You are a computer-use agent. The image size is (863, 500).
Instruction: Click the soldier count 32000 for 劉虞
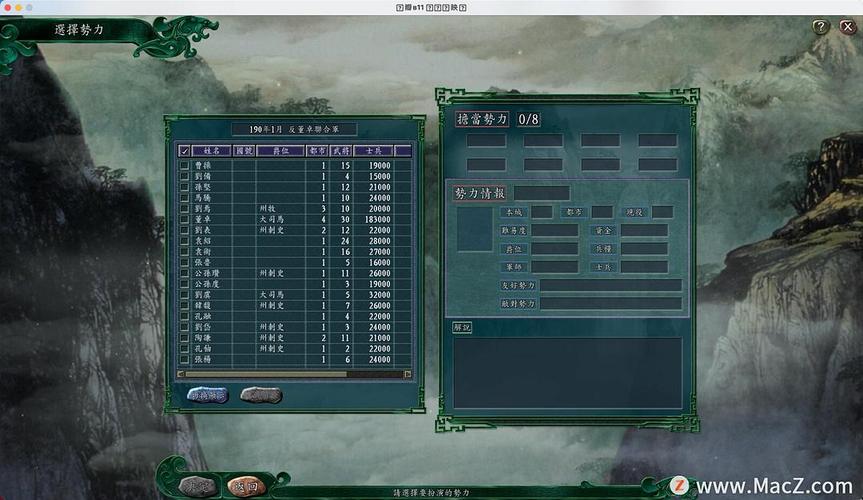379,295
